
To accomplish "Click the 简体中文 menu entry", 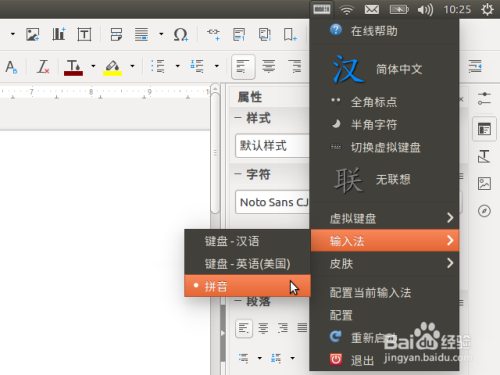I will (x=384, y=69).
